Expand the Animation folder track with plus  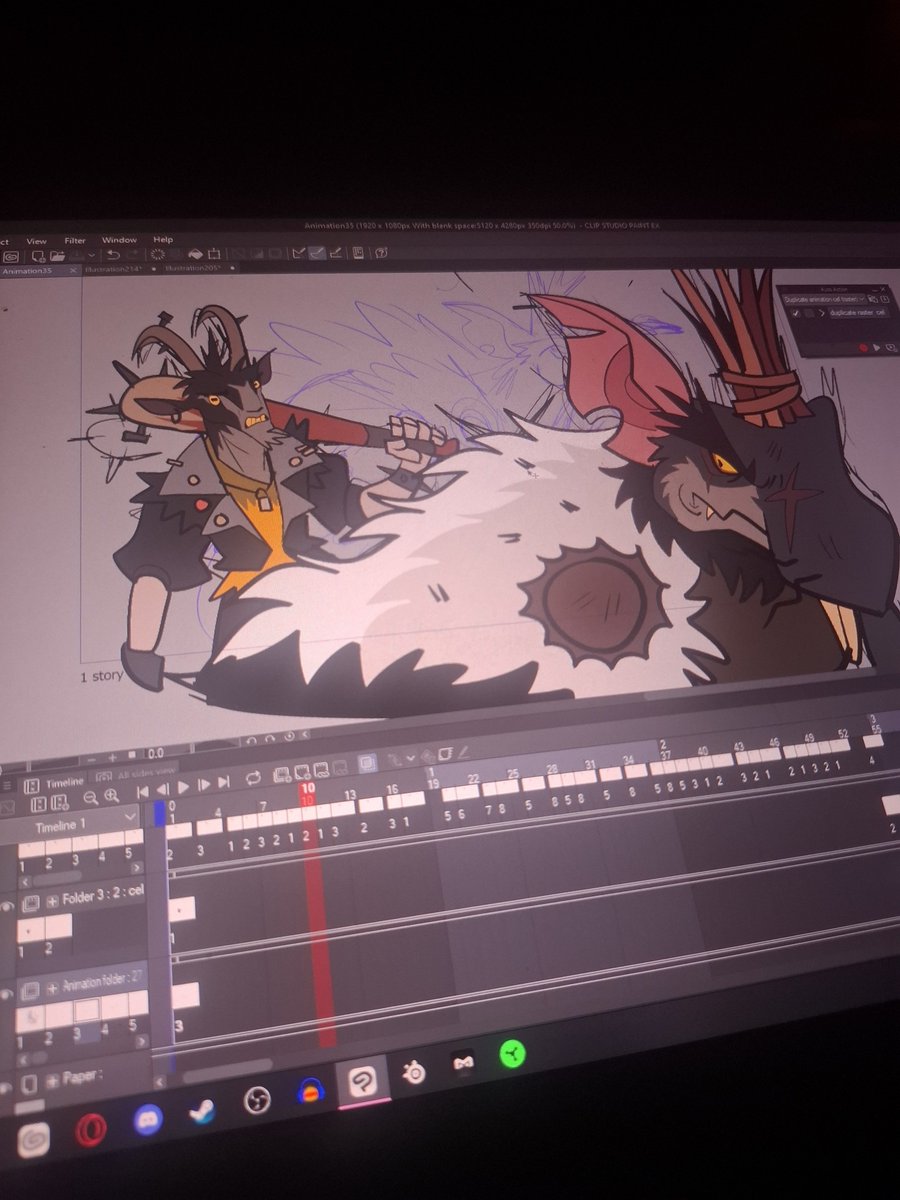coord(52,988)
